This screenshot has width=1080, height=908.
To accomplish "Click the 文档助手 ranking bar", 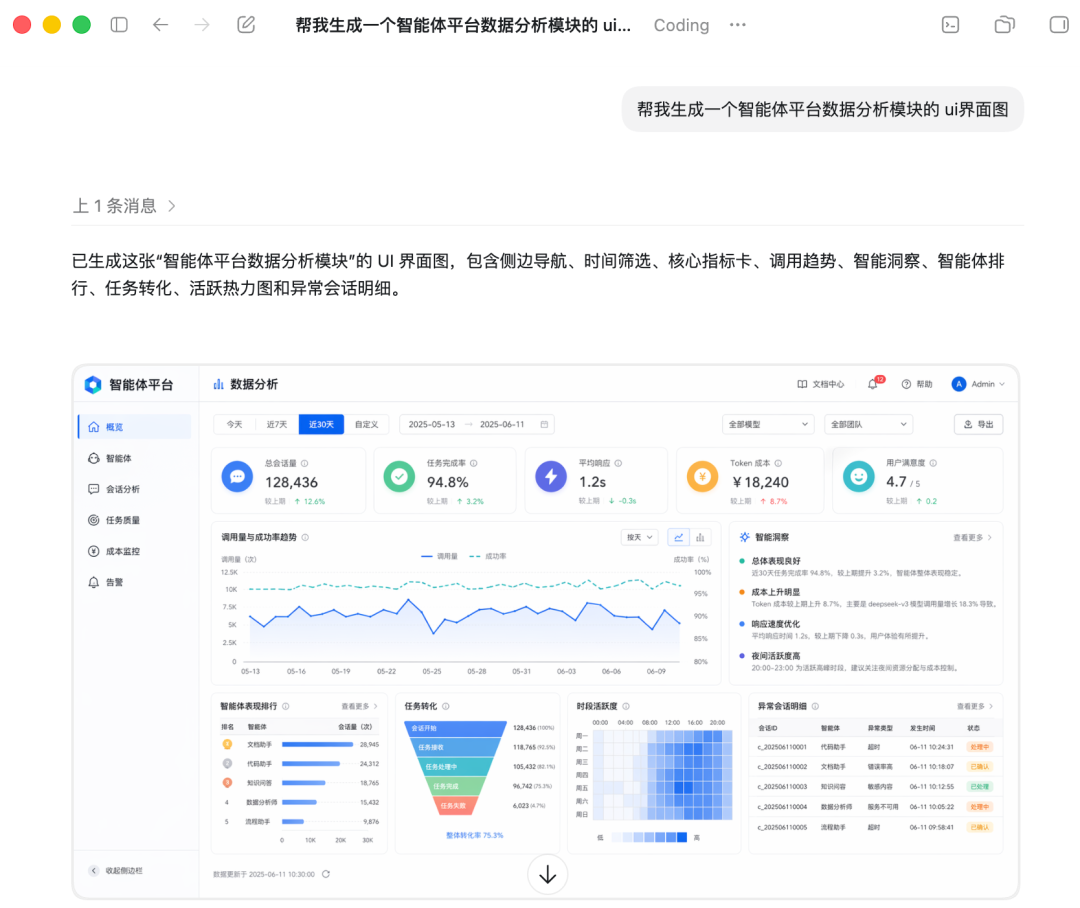I will [318, 745].
